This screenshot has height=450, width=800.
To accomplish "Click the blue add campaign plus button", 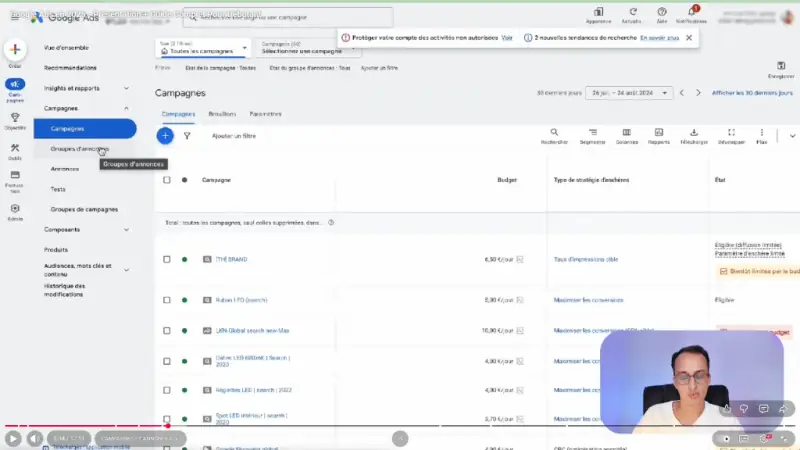I will click(165, 136).
